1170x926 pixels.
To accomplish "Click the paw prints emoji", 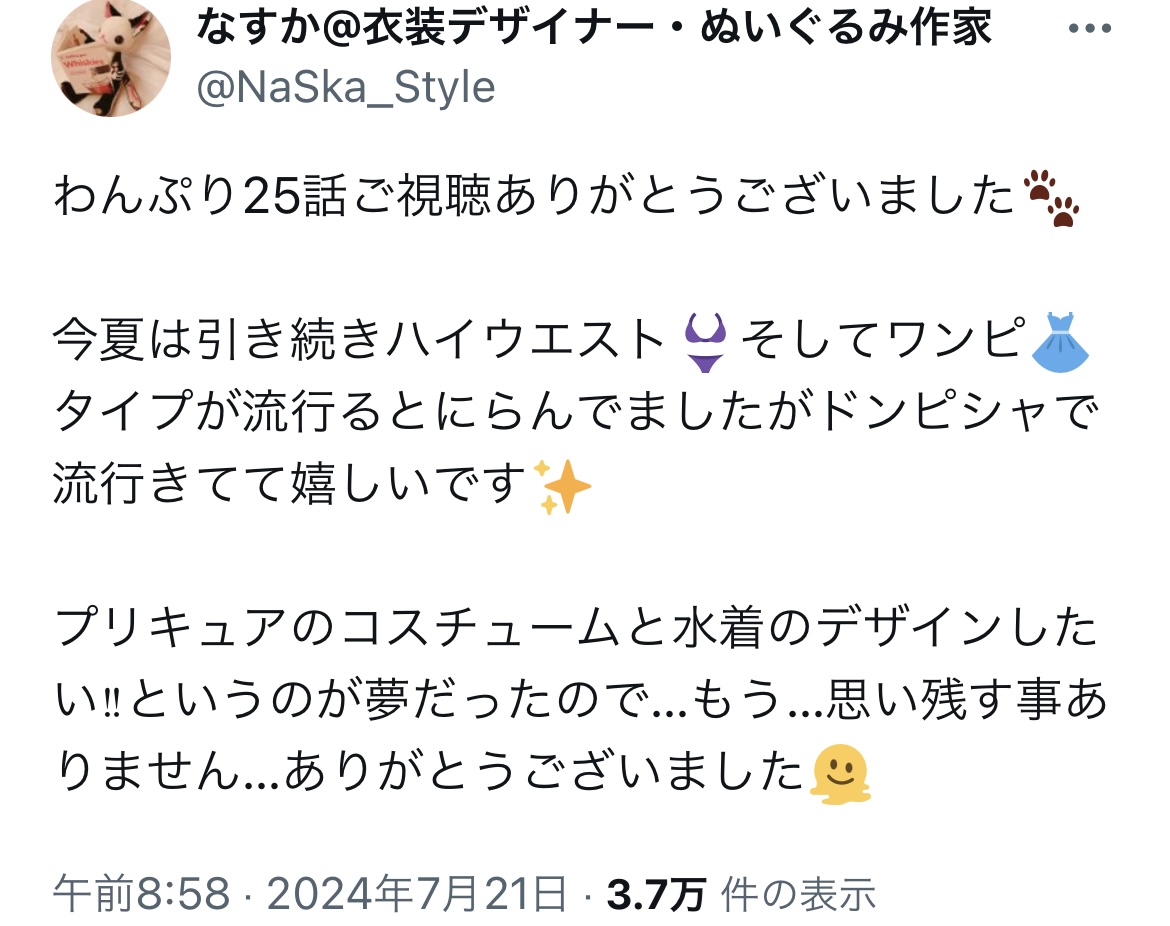I will (x=1051, y=198).
